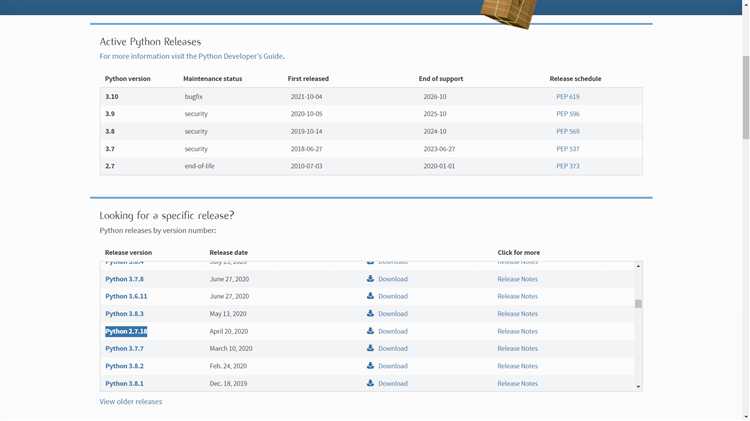Open Release Notes for Python 3.8.2

518,366
